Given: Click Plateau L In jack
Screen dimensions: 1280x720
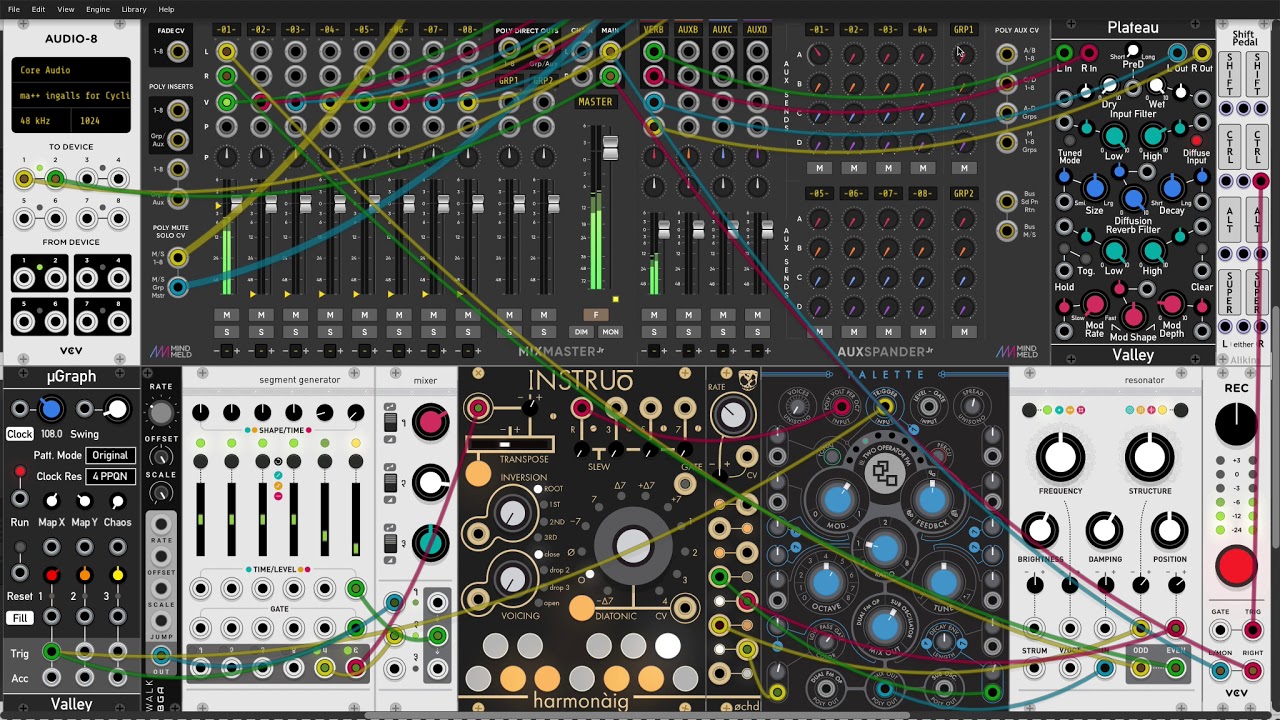Looking at the screenshot, I should 1065,53.
